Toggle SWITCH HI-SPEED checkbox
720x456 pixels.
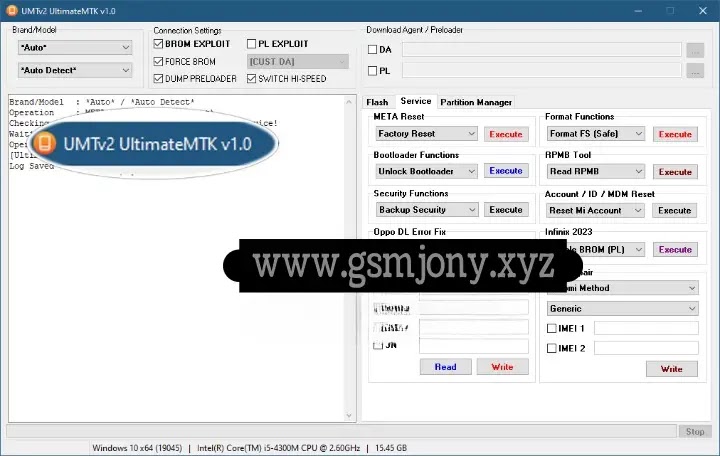coord(251,79)
